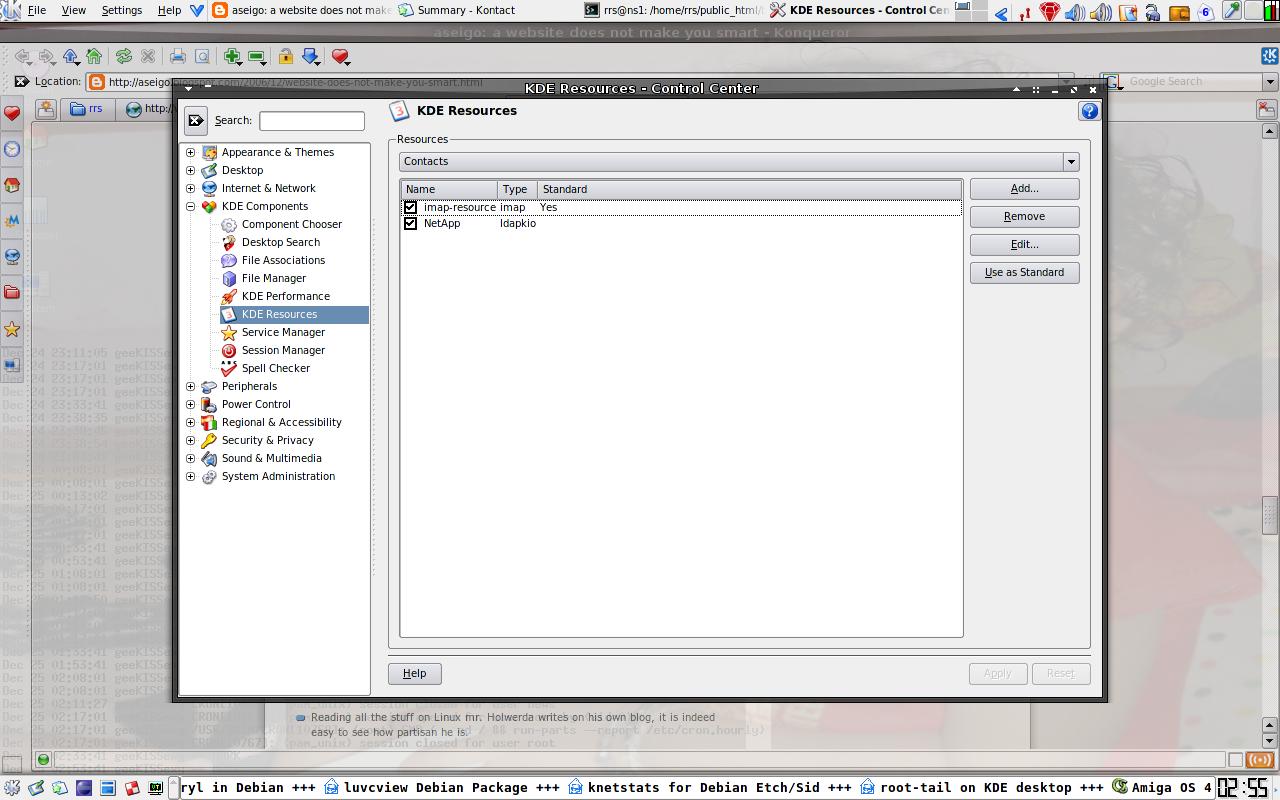The height and width of the screenshot is (800, 1280).
Task: Expand the Sound & Multimedia category
Action: click(191, 458)
